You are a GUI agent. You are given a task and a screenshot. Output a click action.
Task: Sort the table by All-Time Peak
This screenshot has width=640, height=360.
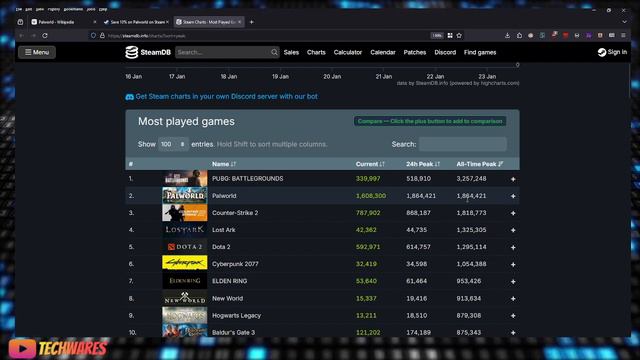(x=480, y=164)
